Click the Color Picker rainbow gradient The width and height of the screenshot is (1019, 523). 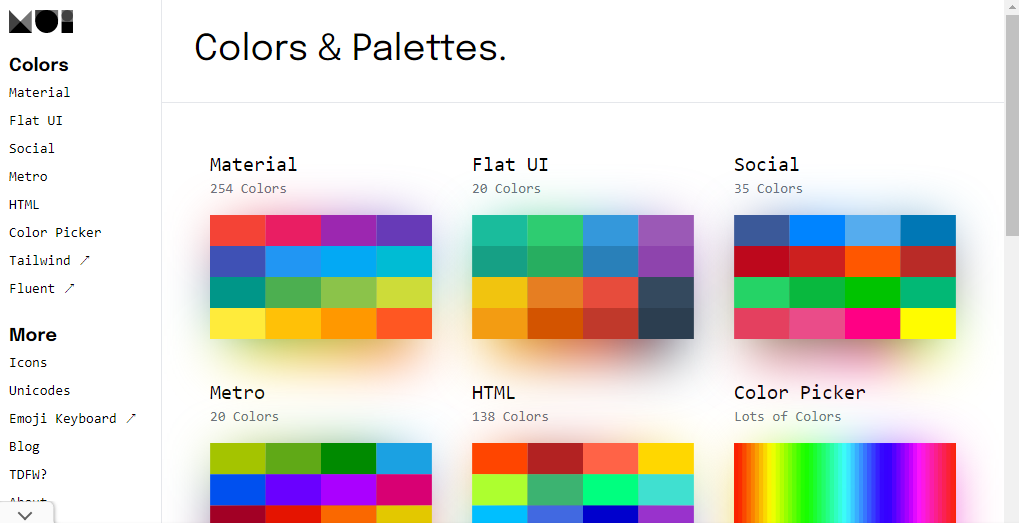pos(845,482)
